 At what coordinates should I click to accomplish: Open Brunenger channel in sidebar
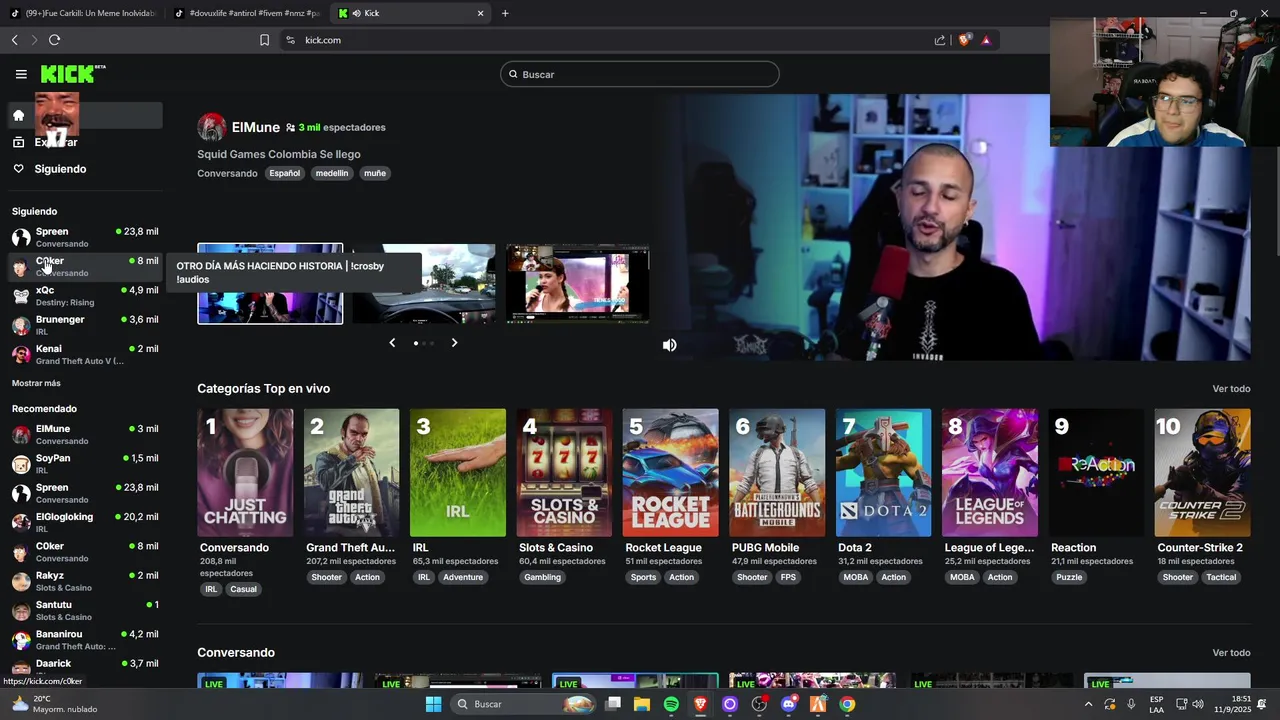(x=85, y=325)
